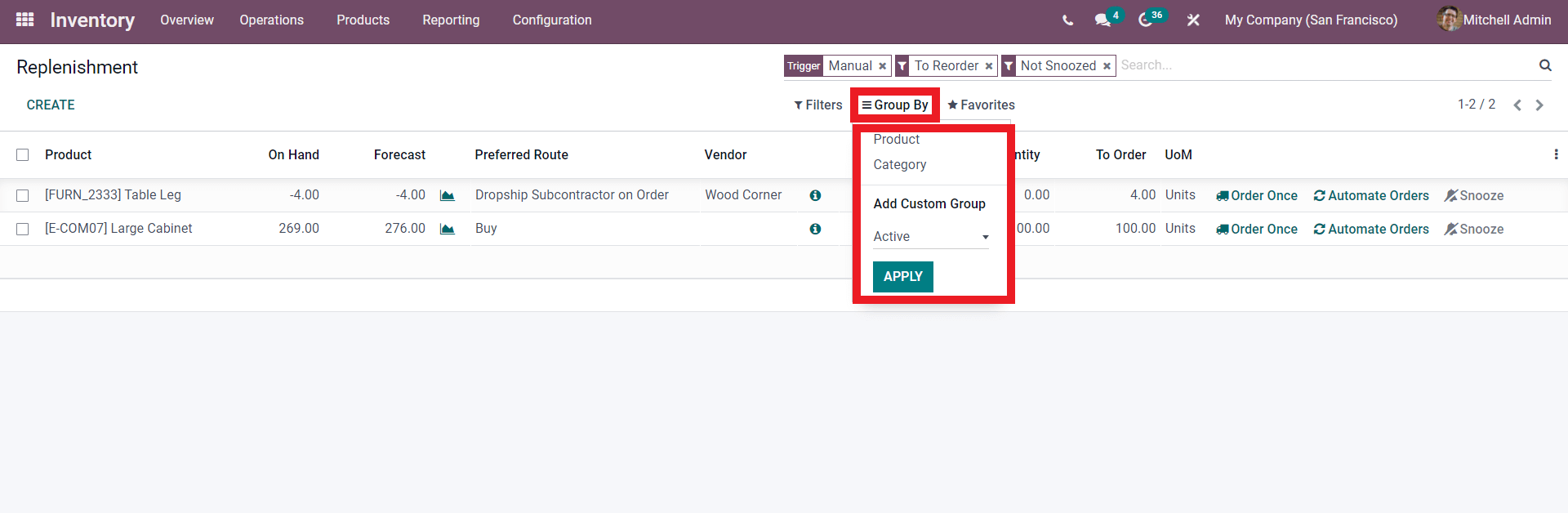The width and height of the screenshot is (1568, 513).
Task: Click Order Once for Large Cabinet
Action: click(1256, 229)
